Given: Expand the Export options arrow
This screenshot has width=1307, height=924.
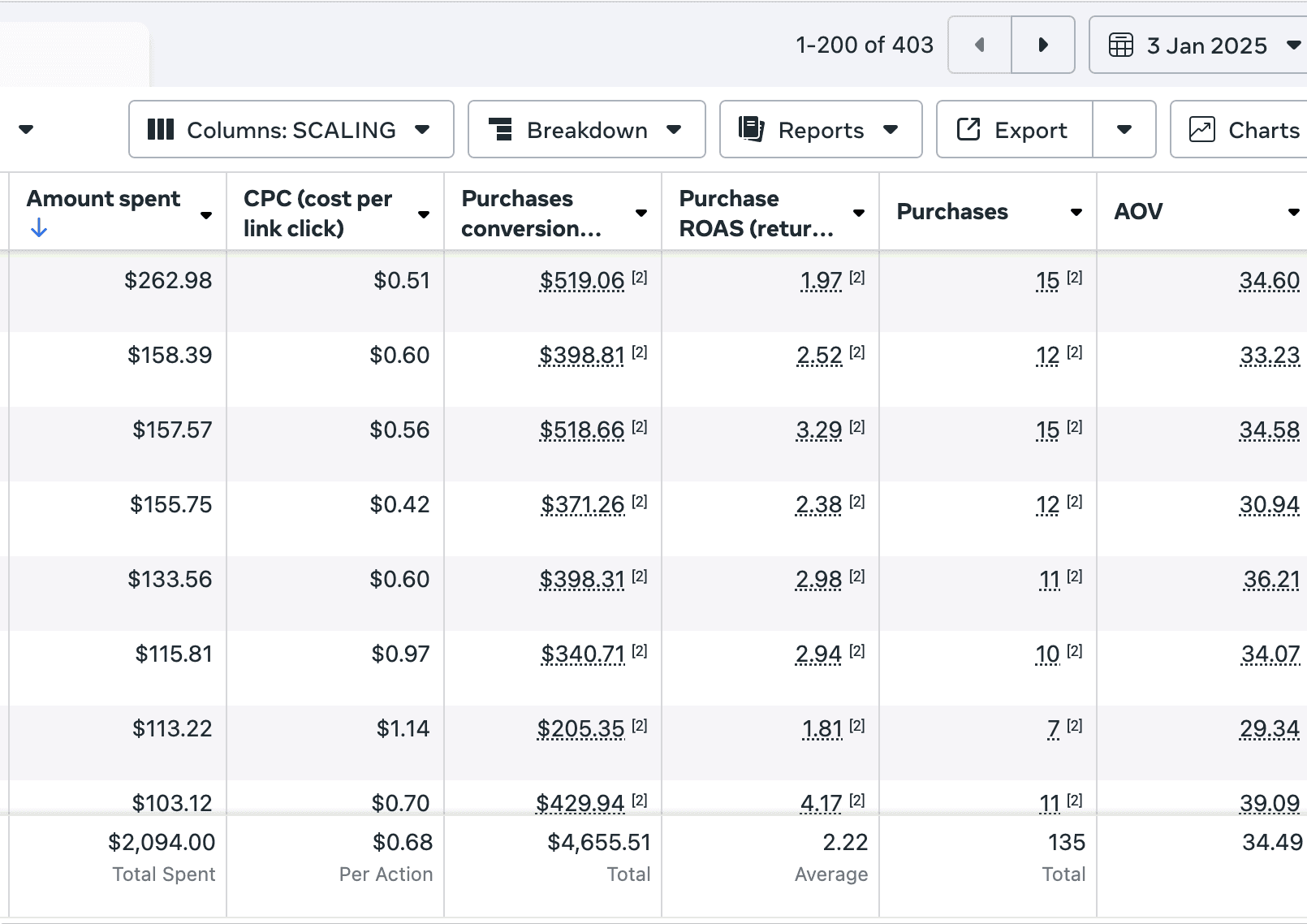Looking at the screenshot, I should [x=1124, y=130].
